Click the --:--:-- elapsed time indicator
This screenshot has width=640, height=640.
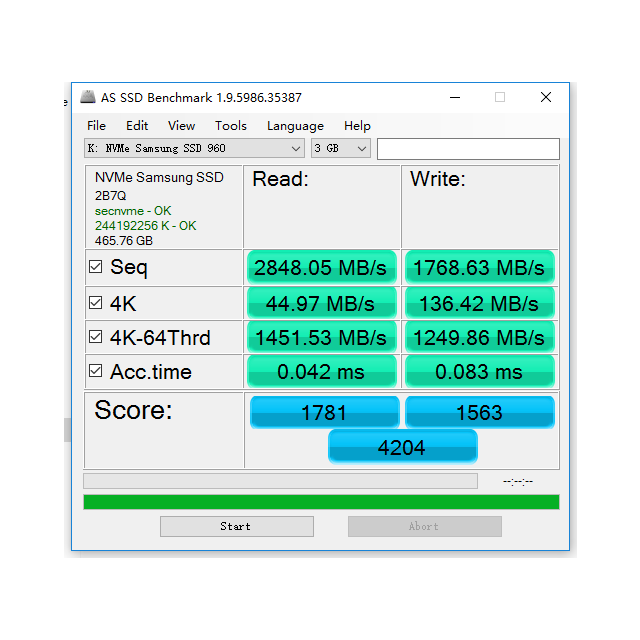(518, 482)
